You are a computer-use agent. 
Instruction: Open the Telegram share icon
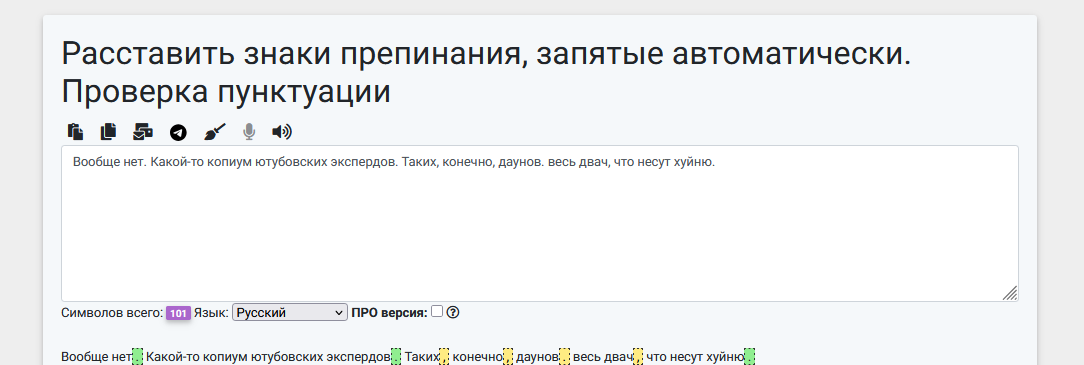178,132
